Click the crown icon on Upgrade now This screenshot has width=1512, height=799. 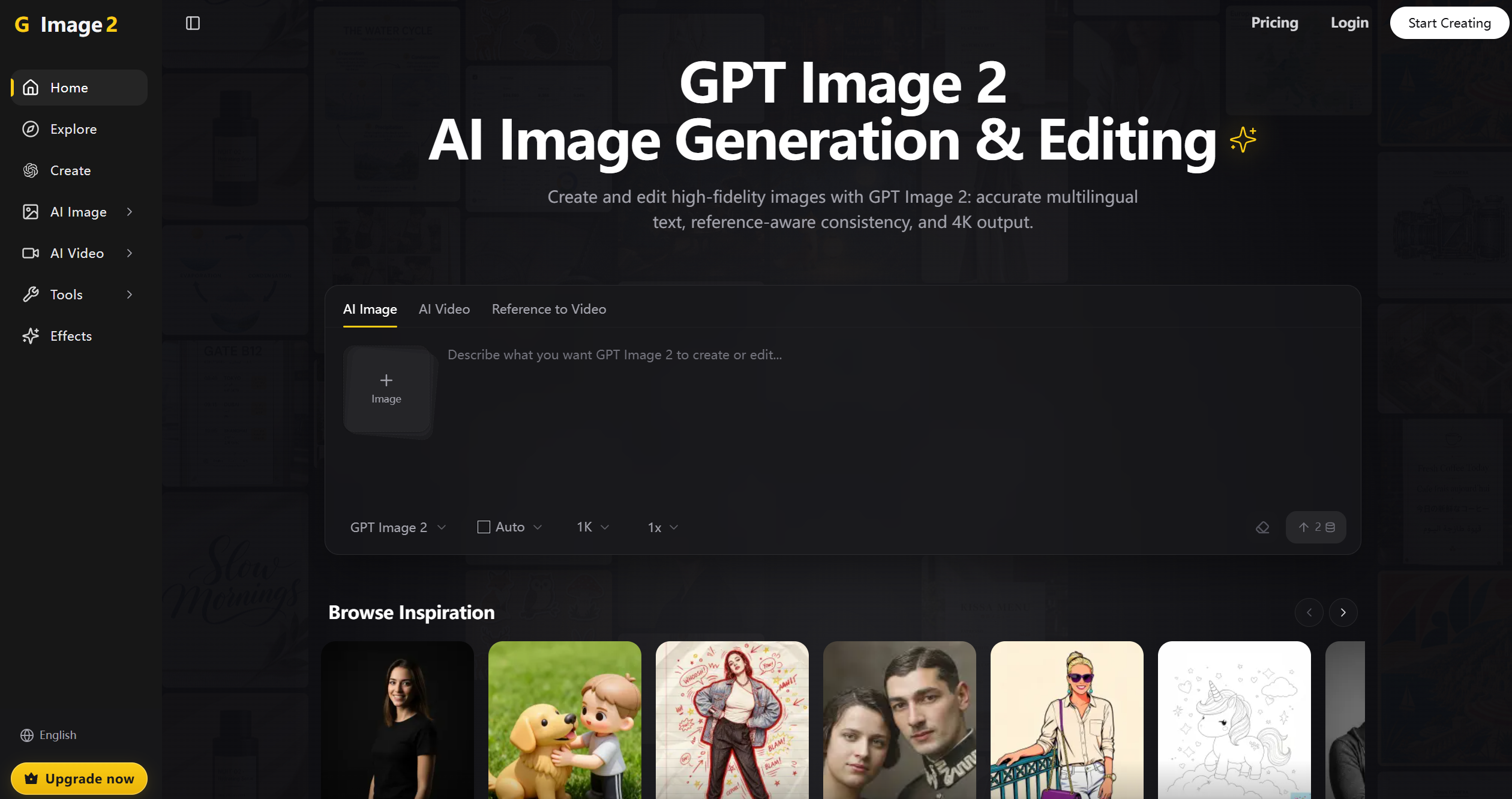coord(31,779)
